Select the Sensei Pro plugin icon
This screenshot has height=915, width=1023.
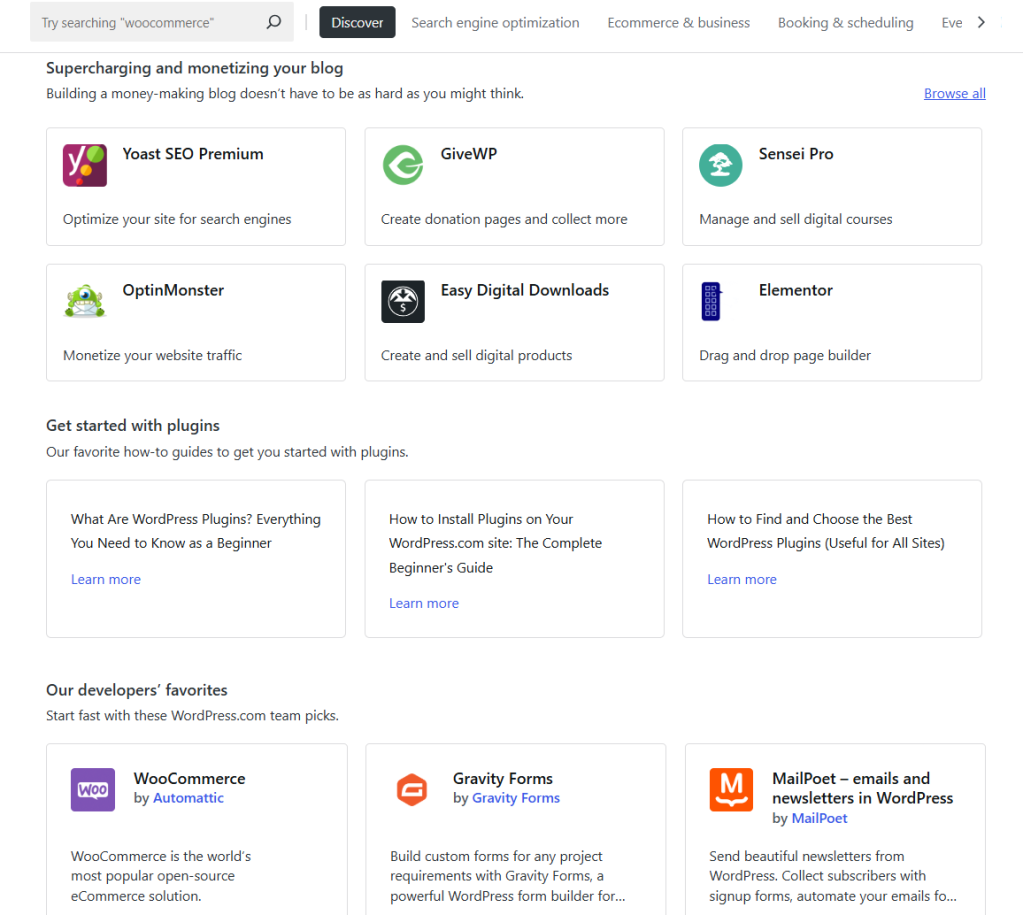(721, 165)
